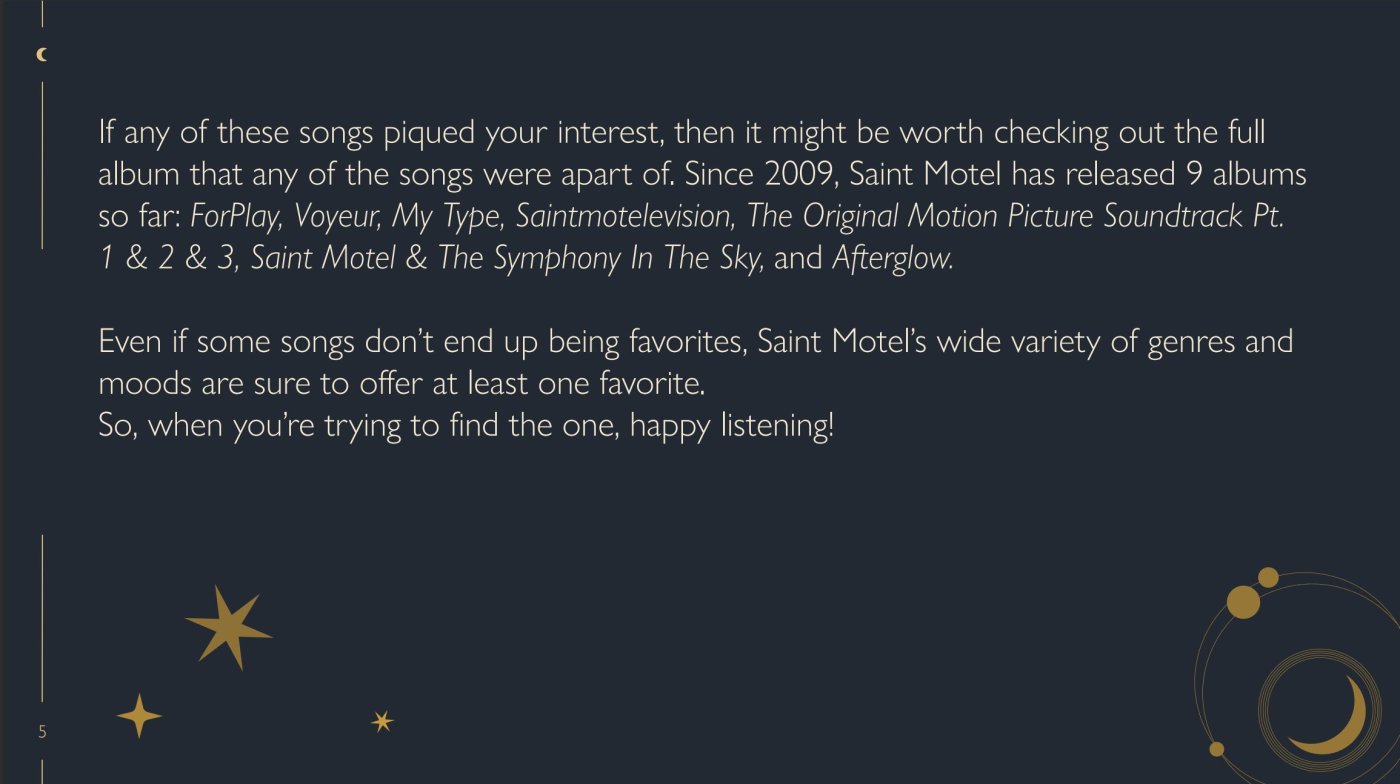
Task: Click the album title "ForPlay"
Action: tap(235, 217)
